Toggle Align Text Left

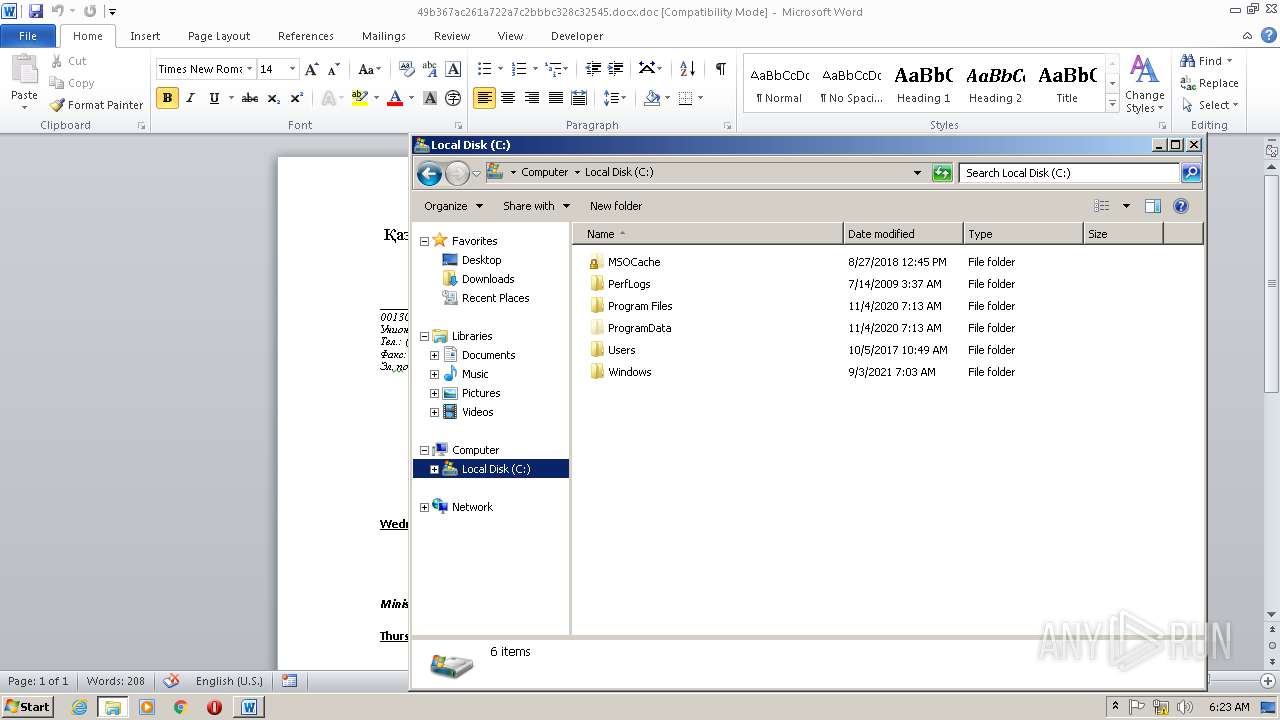[x=484, y=98]
